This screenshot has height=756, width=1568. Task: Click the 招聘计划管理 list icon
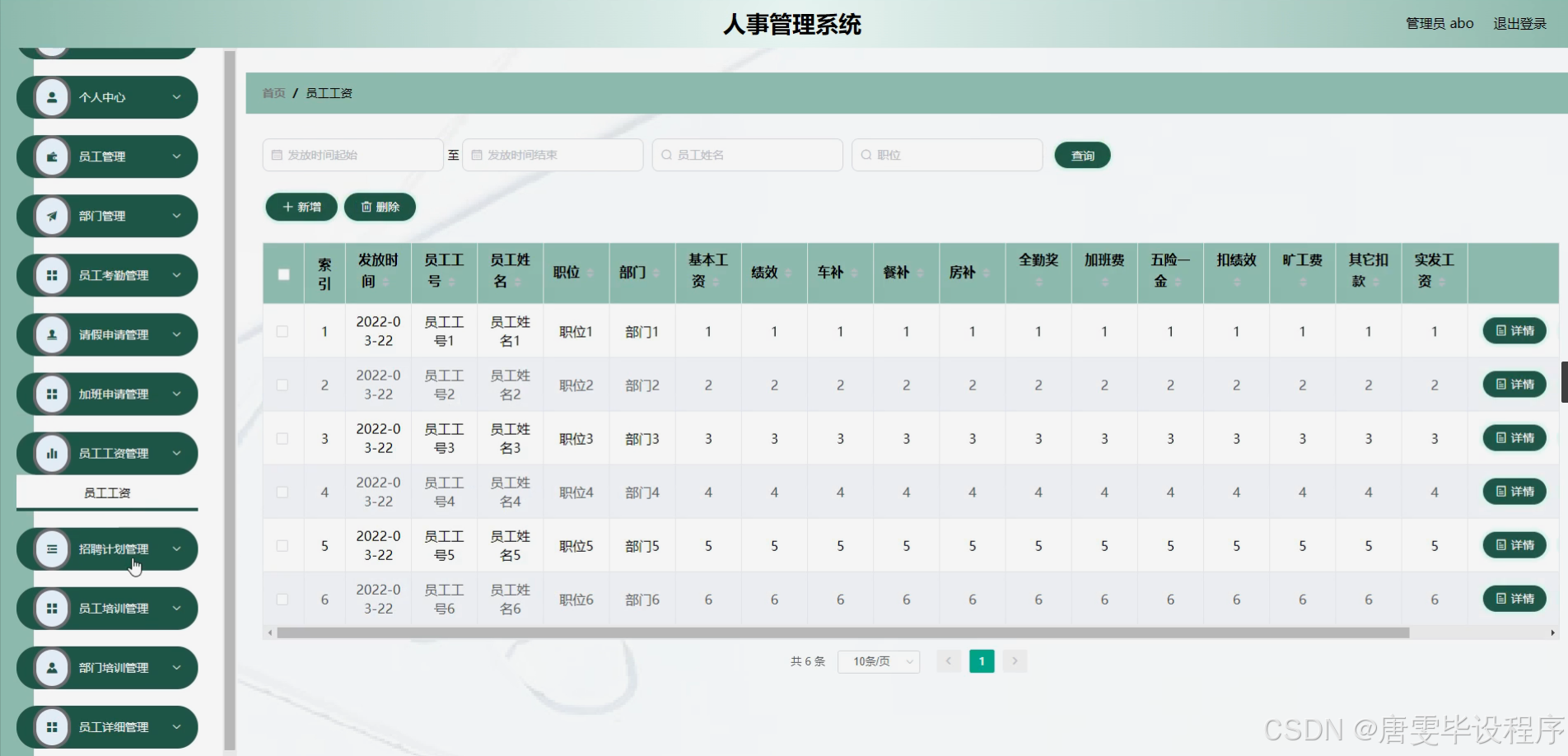pos(52,548)
